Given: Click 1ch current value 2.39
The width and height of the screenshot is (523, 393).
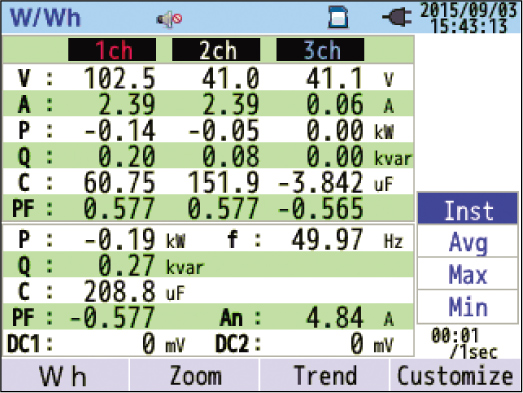Looking at the screenshot, I should click(127, 104).
